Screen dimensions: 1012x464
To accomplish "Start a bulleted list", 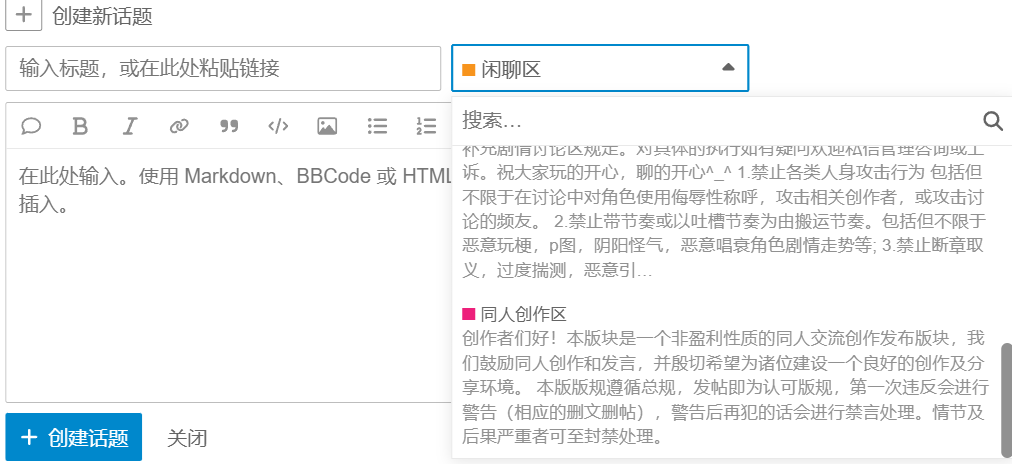I will pyautogui.click(x=377, y=126).
